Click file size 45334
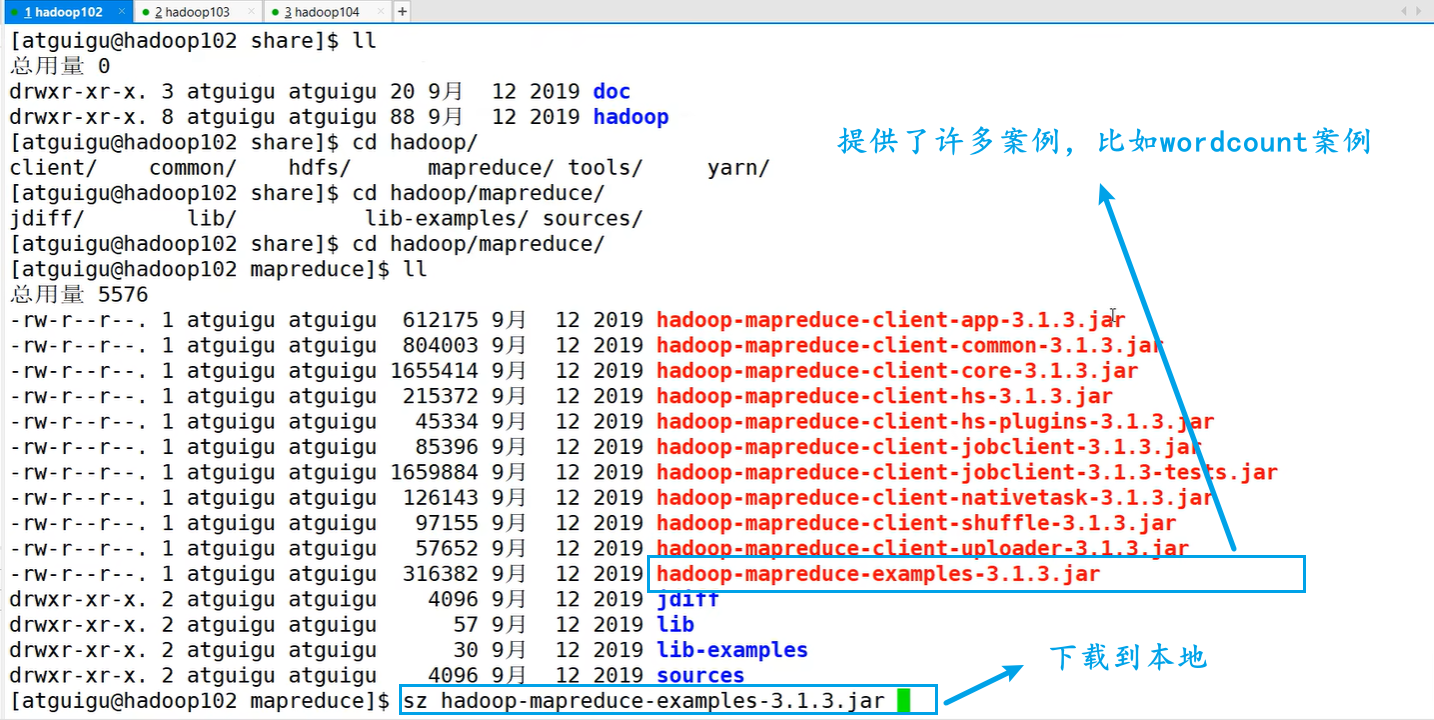Screen dimensions: 1434x720 tap(447, 422)
